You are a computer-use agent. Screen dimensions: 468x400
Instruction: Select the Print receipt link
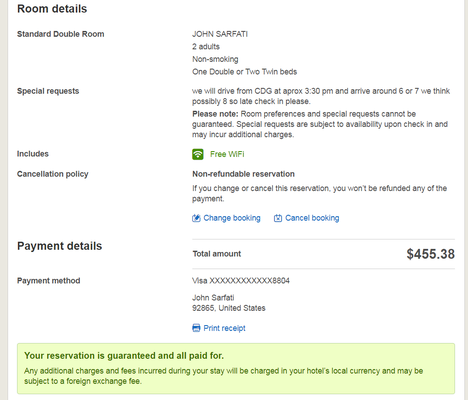point(224,328)
